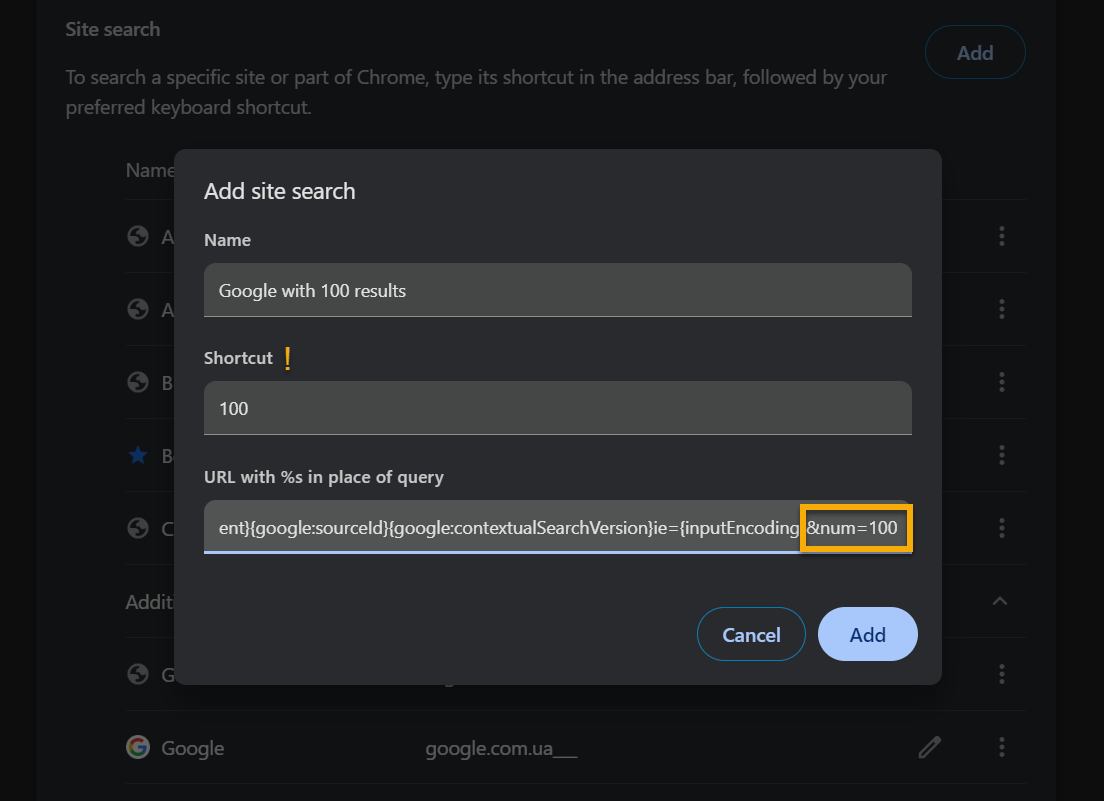The image size is (1104, 801).
Task: Click into the Shortcut field showing 100
Action: click(557, 408)
